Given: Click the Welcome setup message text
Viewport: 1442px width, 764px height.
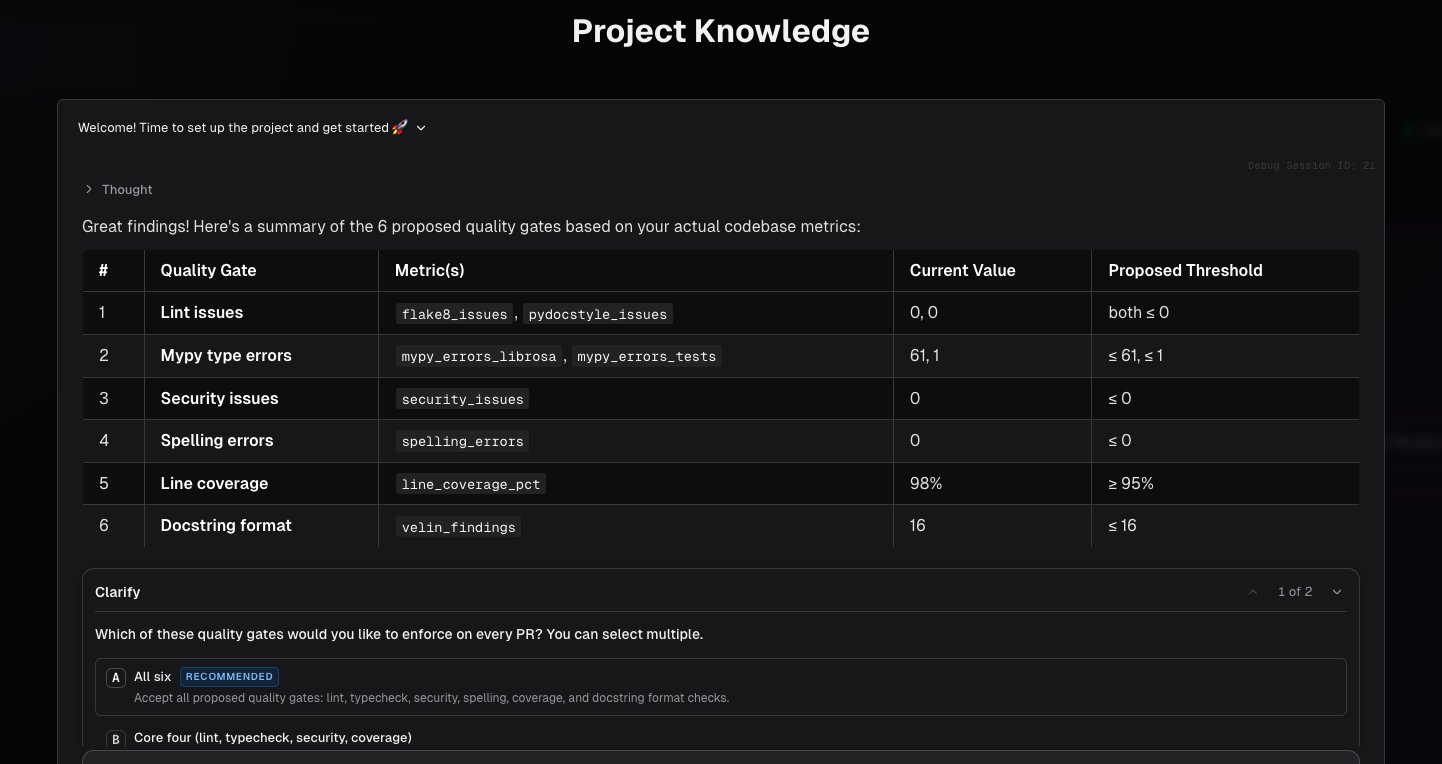Looking at the screenshot, I should point(242,128).
